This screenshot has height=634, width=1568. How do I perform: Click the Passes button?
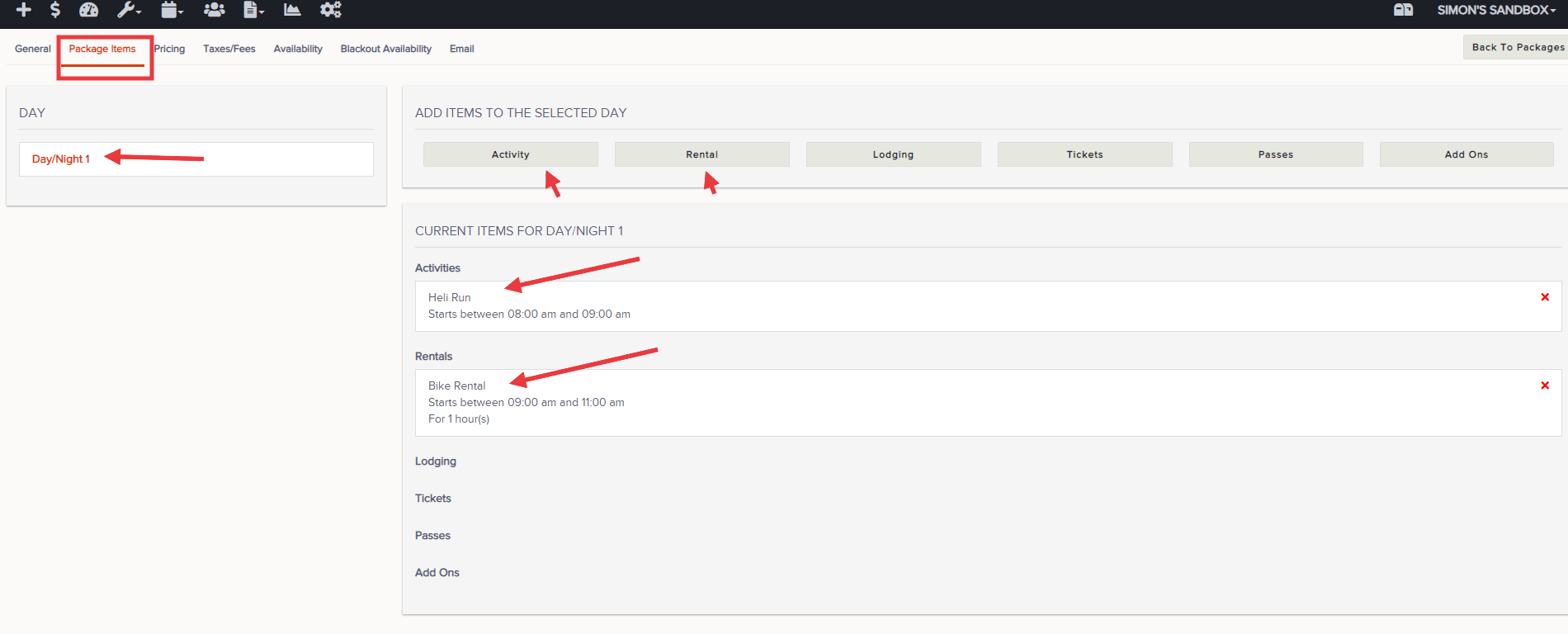tap(1276, 154)
